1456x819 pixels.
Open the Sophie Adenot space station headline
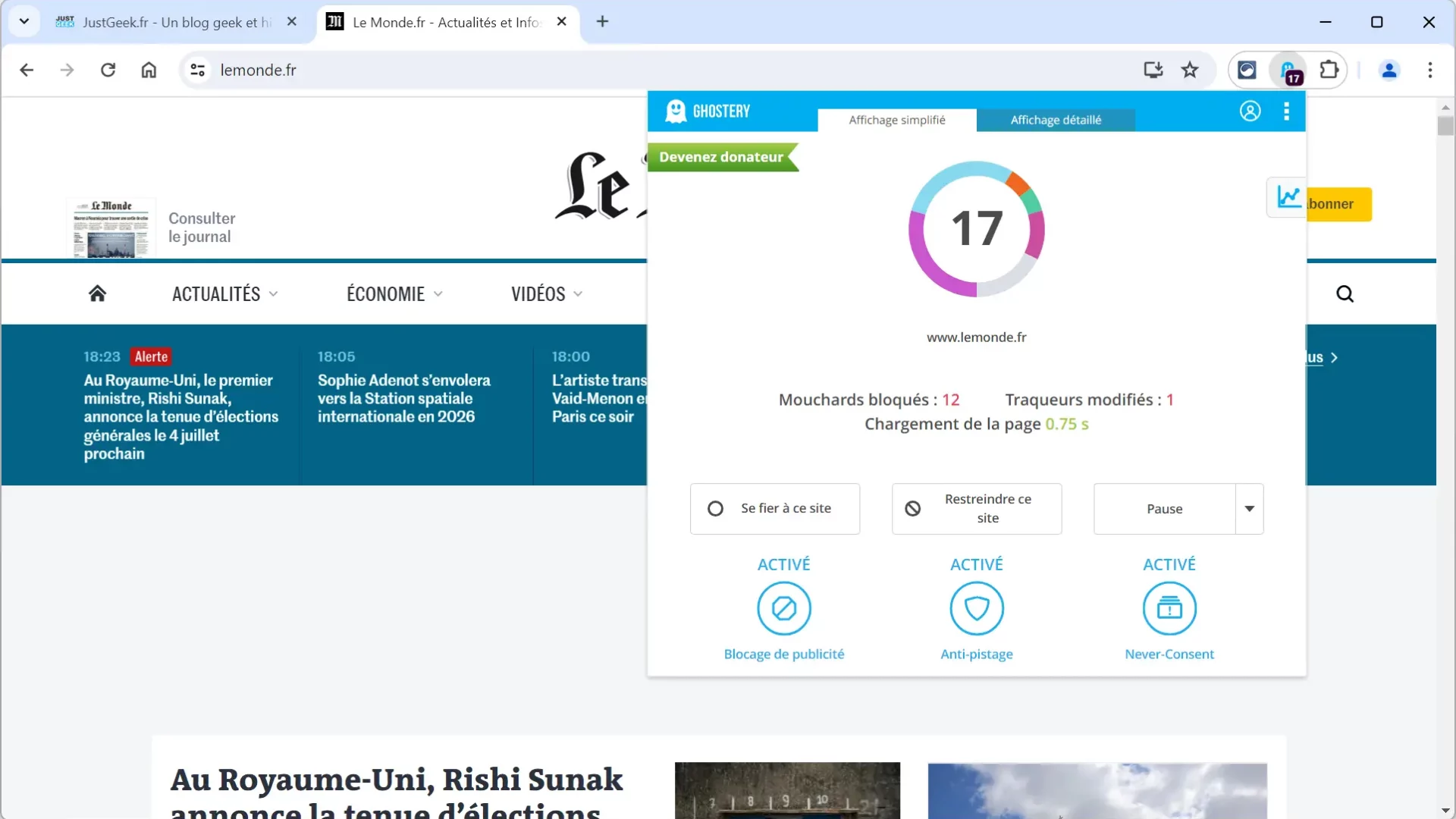(404, 398)
